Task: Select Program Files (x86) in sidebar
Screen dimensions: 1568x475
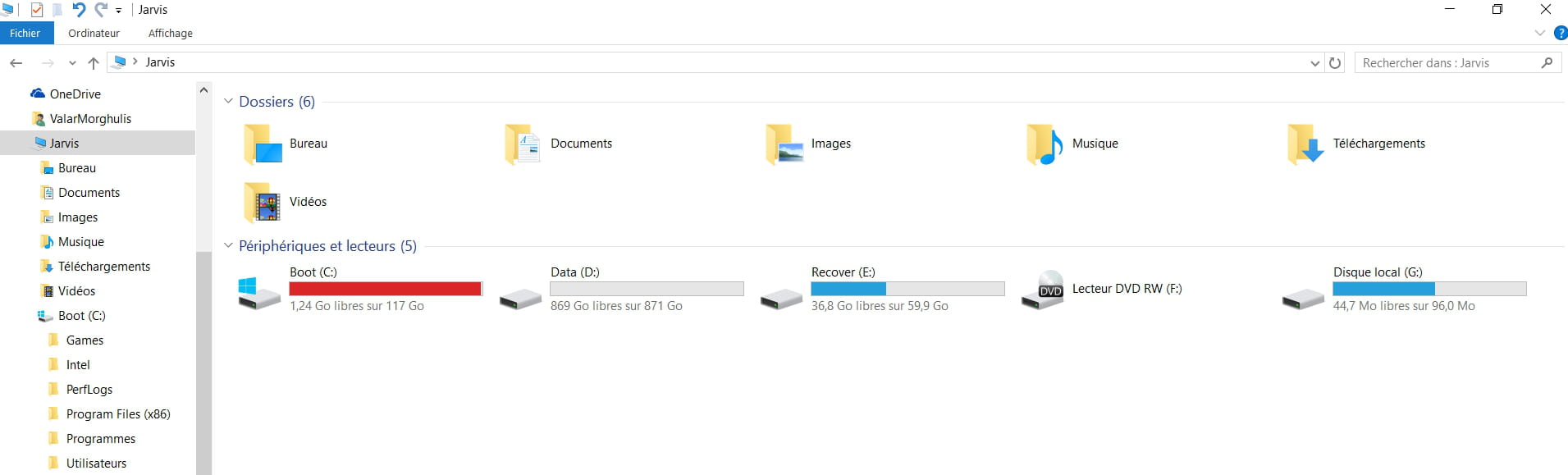Action: (x=118, y=414)
